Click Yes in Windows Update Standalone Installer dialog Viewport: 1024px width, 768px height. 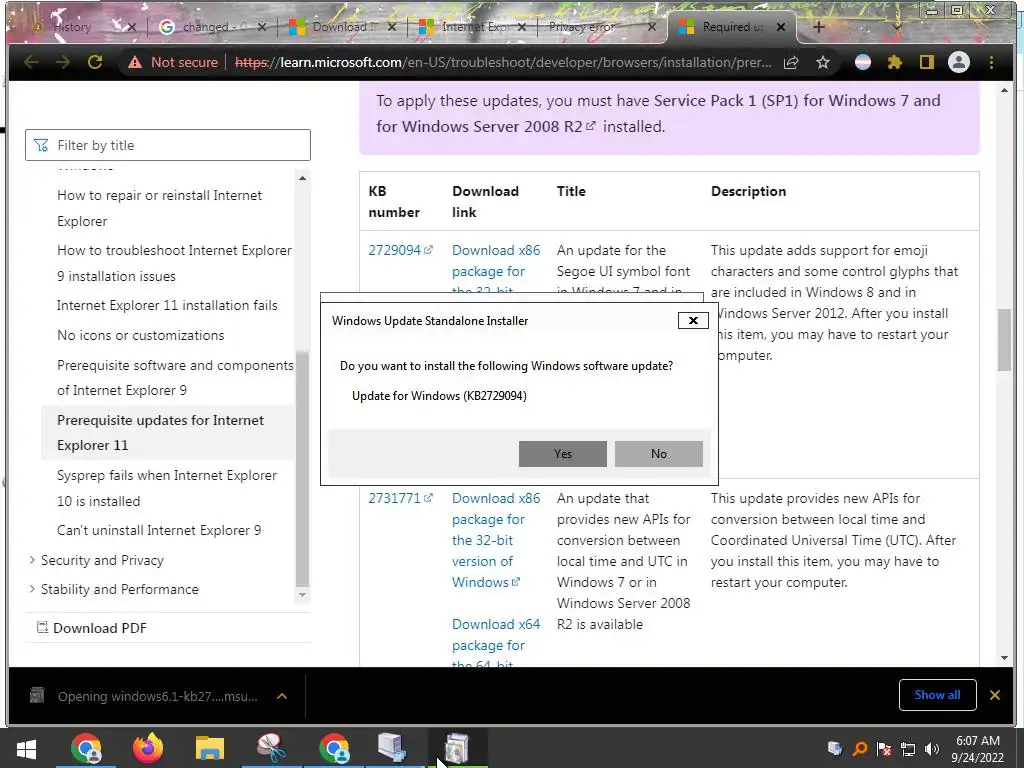pos(562,453)
